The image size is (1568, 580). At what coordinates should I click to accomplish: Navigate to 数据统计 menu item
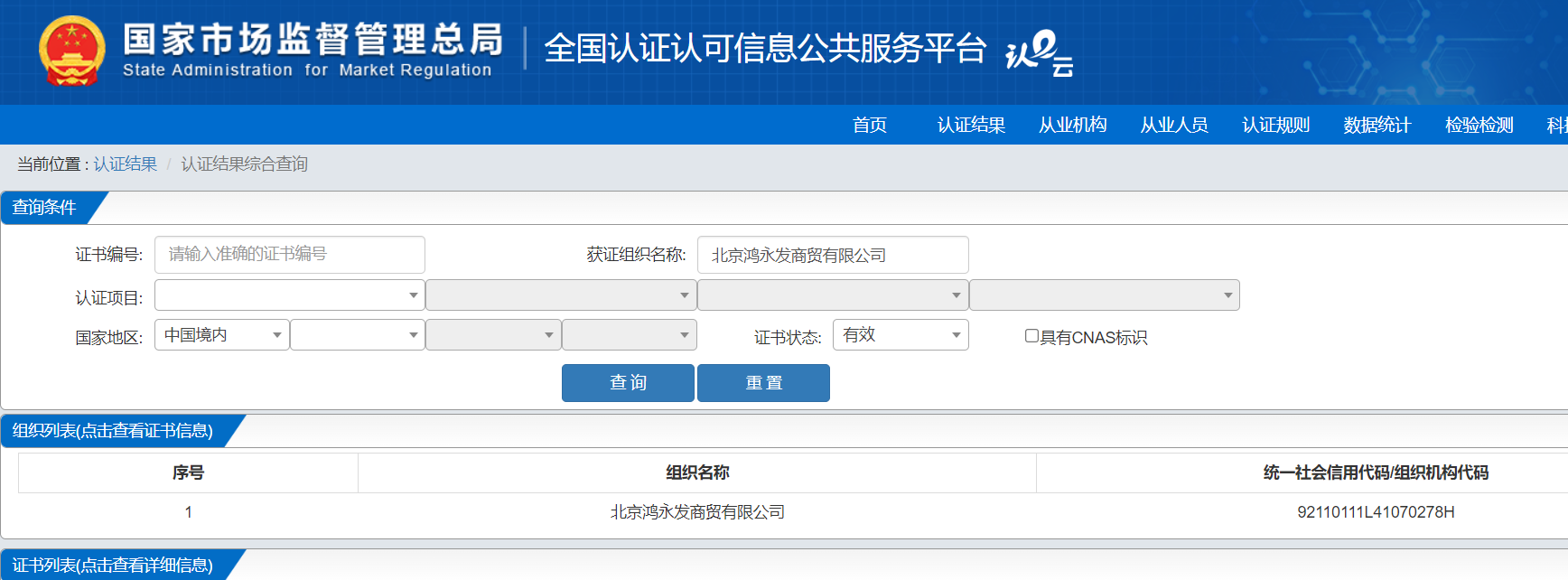tap(1377, 125)
